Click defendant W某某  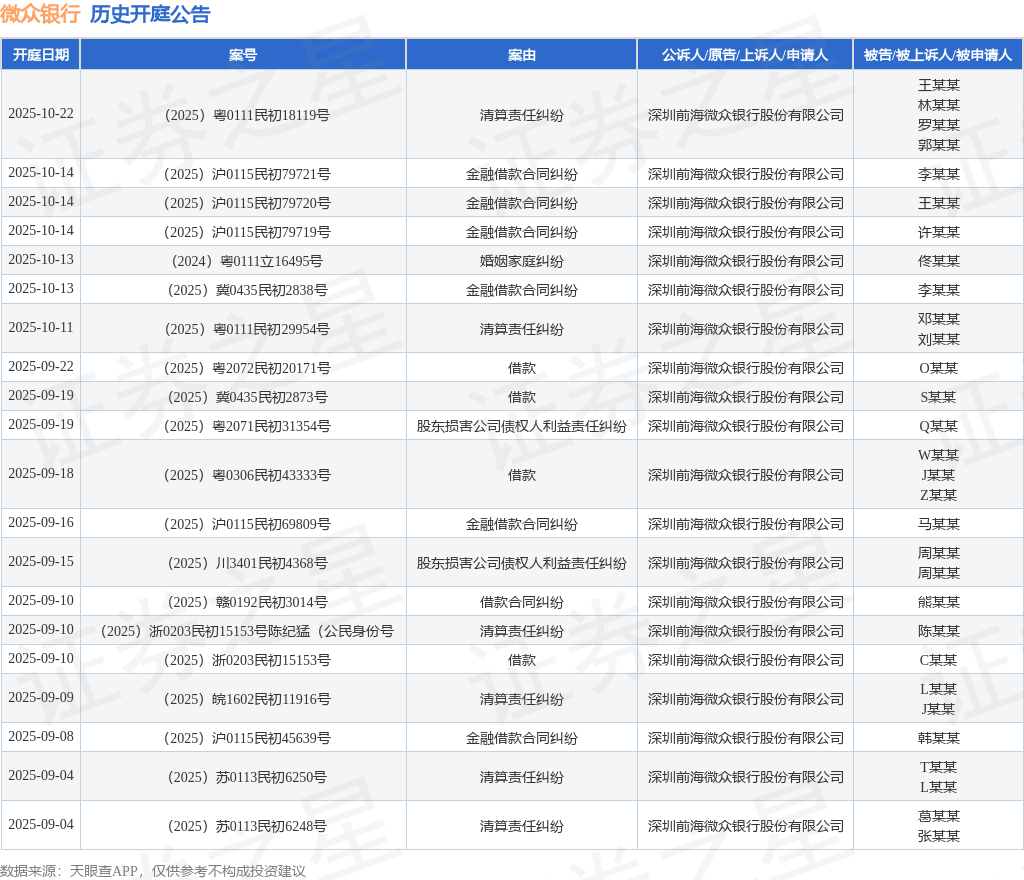click(x=938, y=455)
